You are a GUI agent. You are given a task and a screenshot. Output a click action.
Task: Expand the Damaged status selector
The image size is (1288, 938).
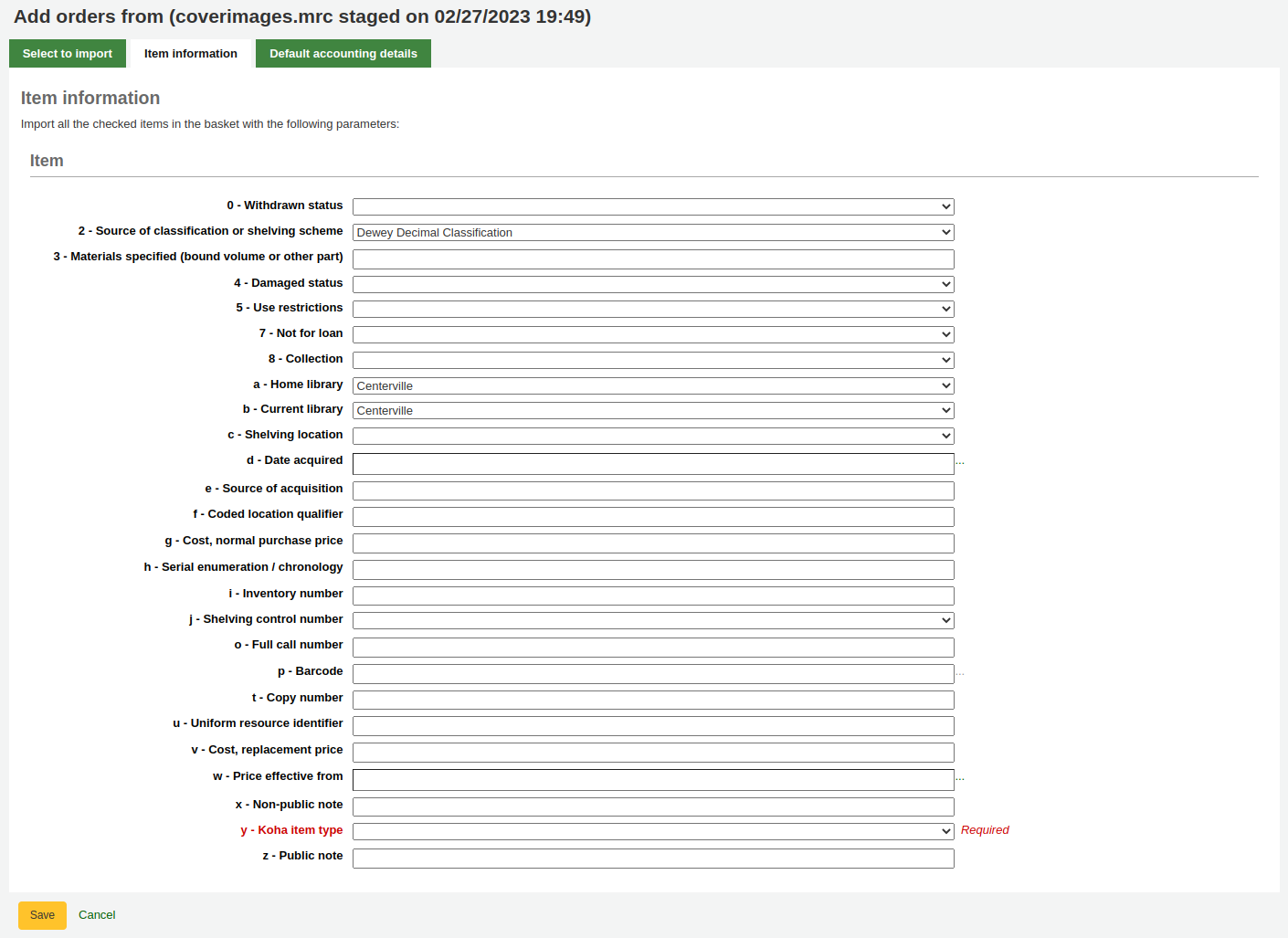652,283
